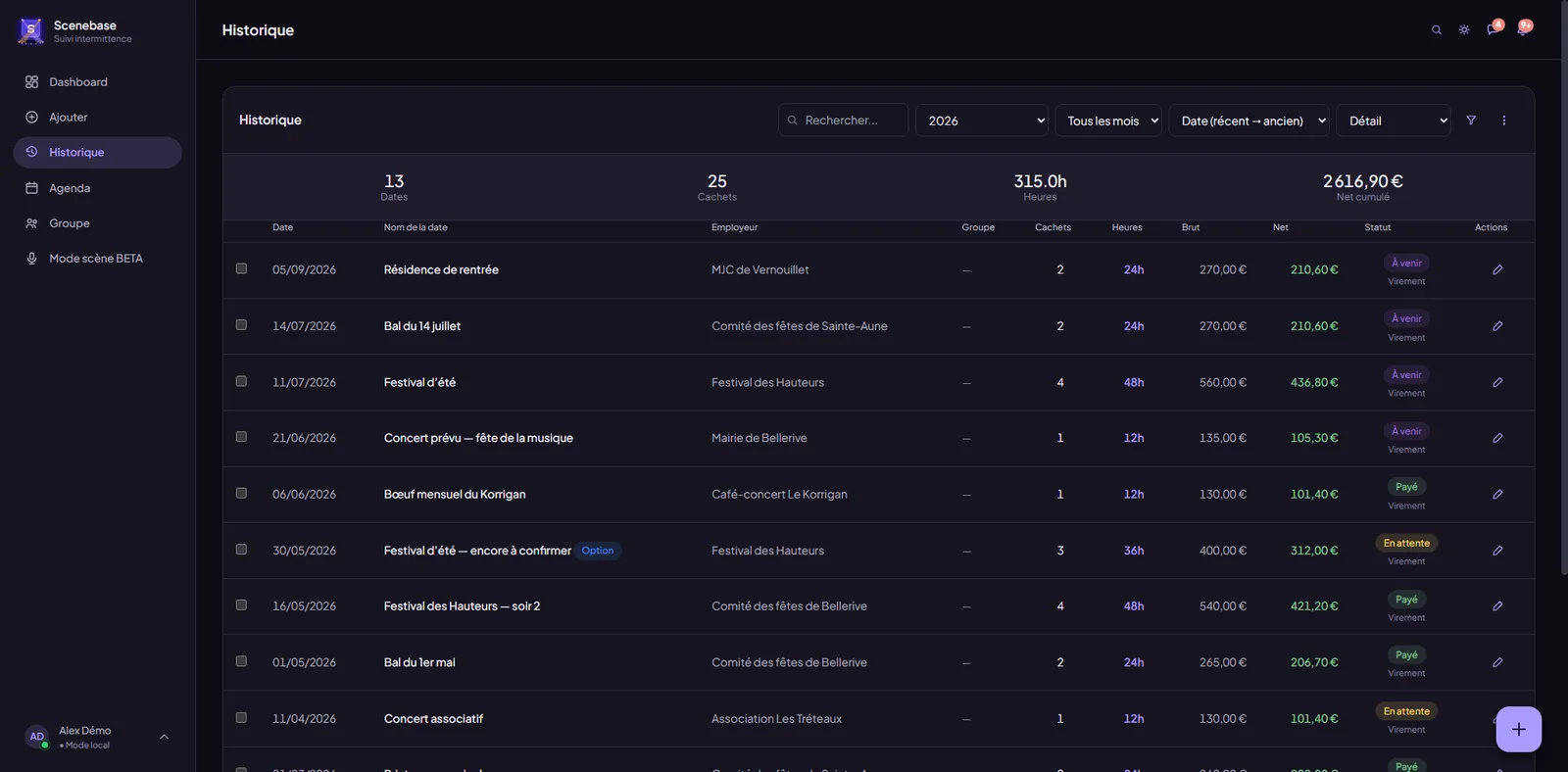Click the floating plus add button
Viewport: 1568px width, 772px height.
(1518, 729)
